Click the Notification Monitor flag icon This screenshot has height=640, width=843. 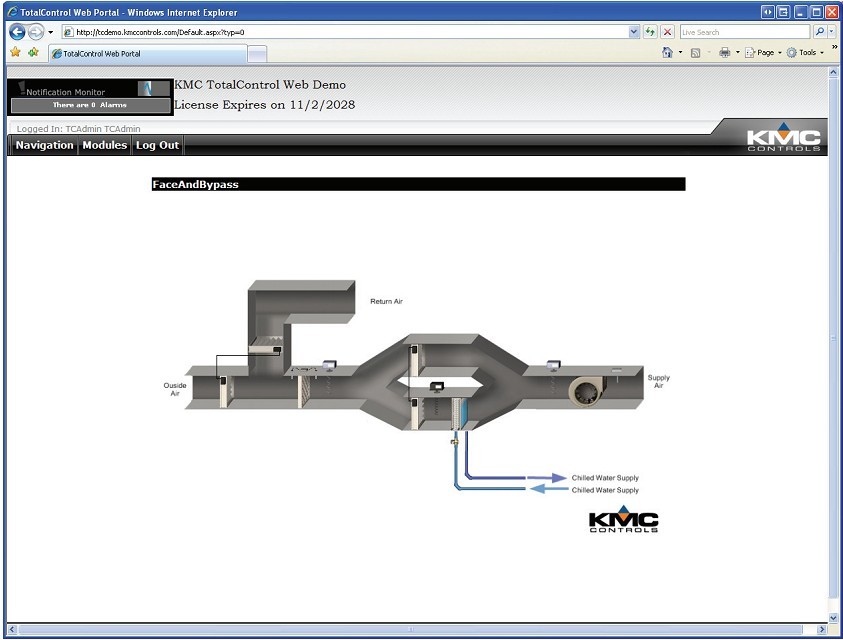coord(22,88)
